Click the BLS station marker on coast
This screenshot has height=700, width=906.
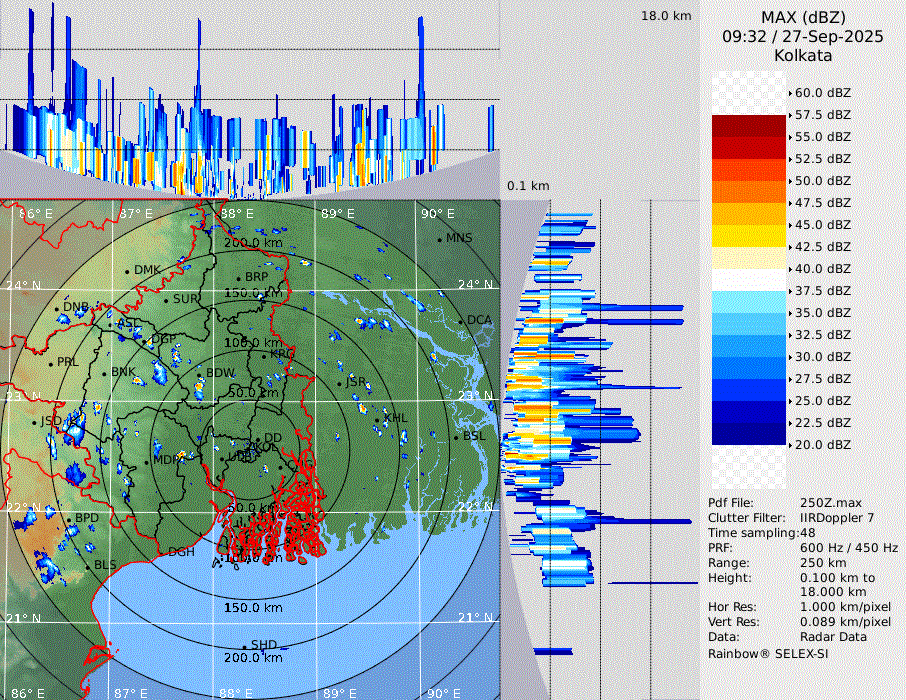[88, 566]
